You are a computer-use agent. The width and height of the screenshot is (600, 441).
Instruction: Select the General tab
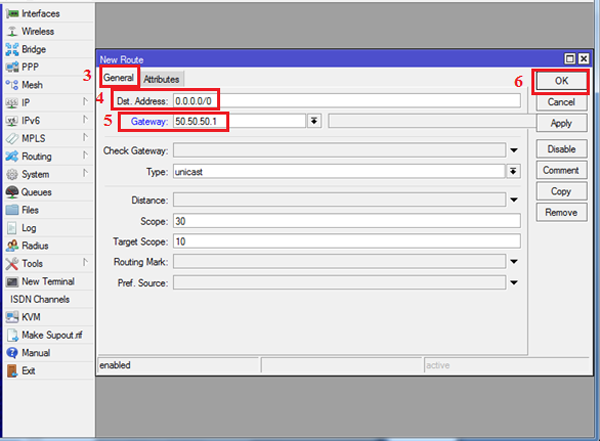pos(118,79)
